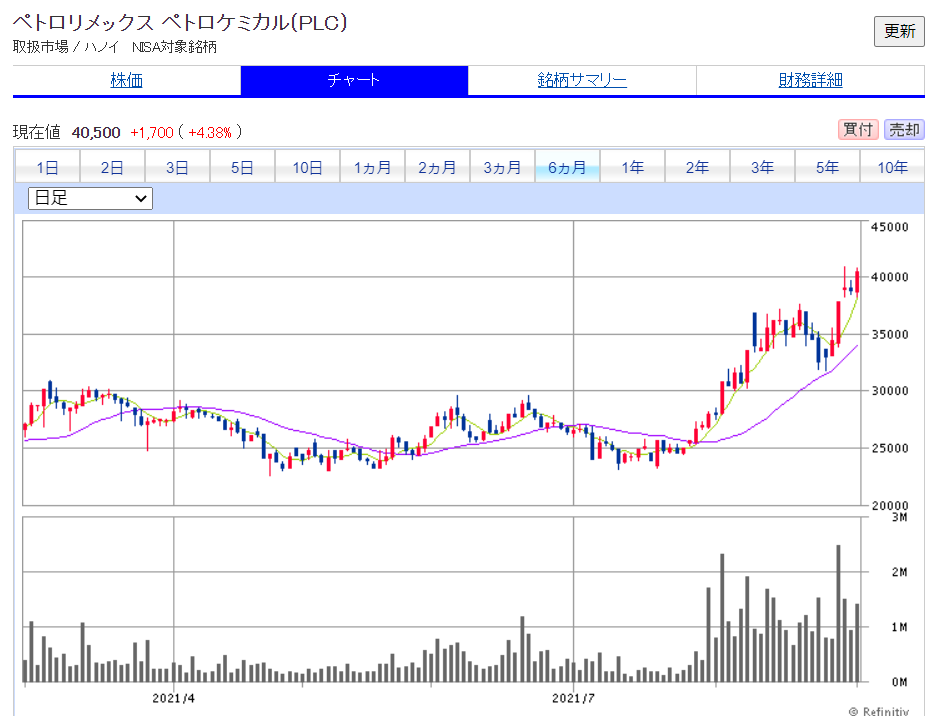Click the 現在値 label

pos(37,132)
